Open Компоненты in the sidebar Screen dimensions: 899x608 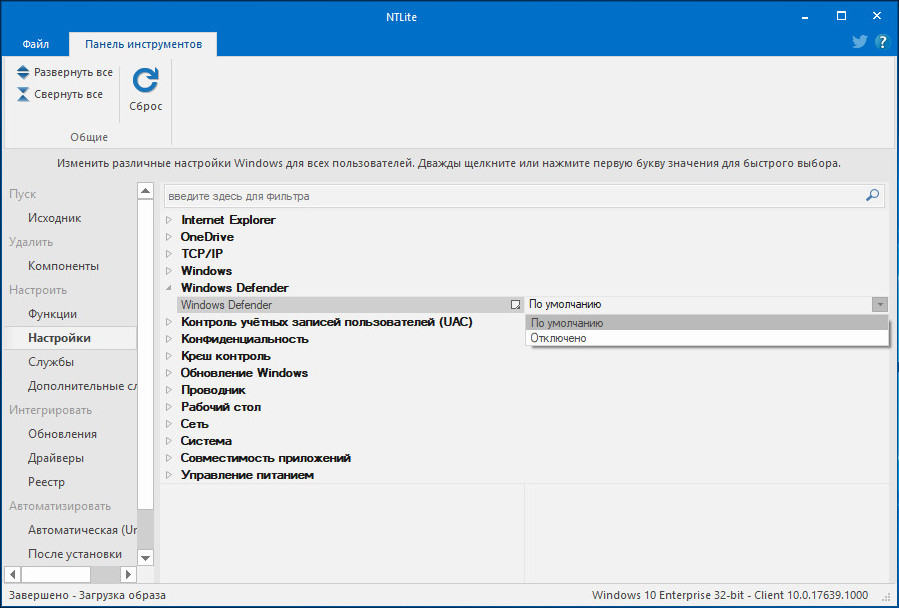(x=63, y=266)
